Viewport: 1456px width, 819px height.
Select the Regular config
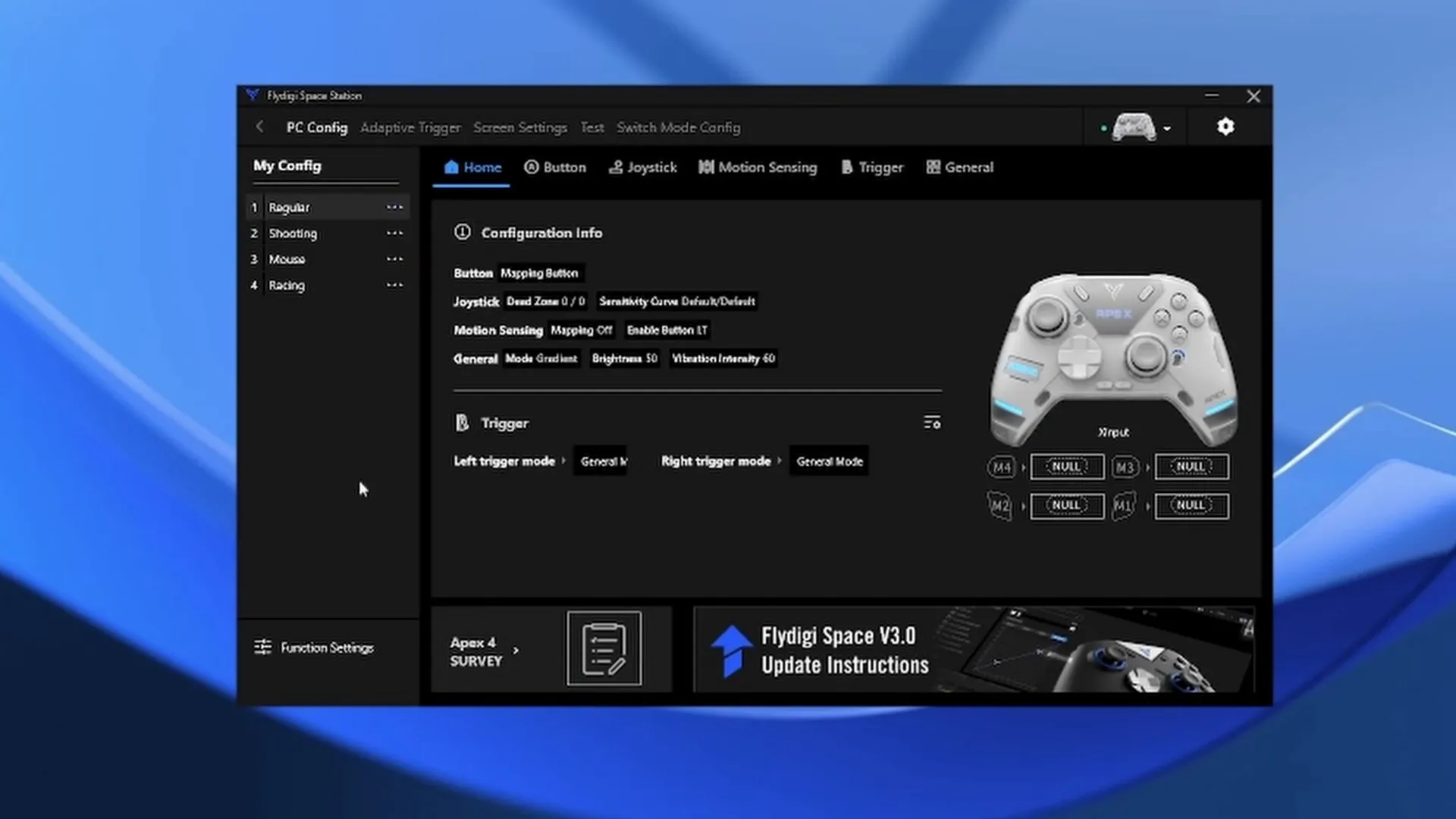tap(328, 207)
